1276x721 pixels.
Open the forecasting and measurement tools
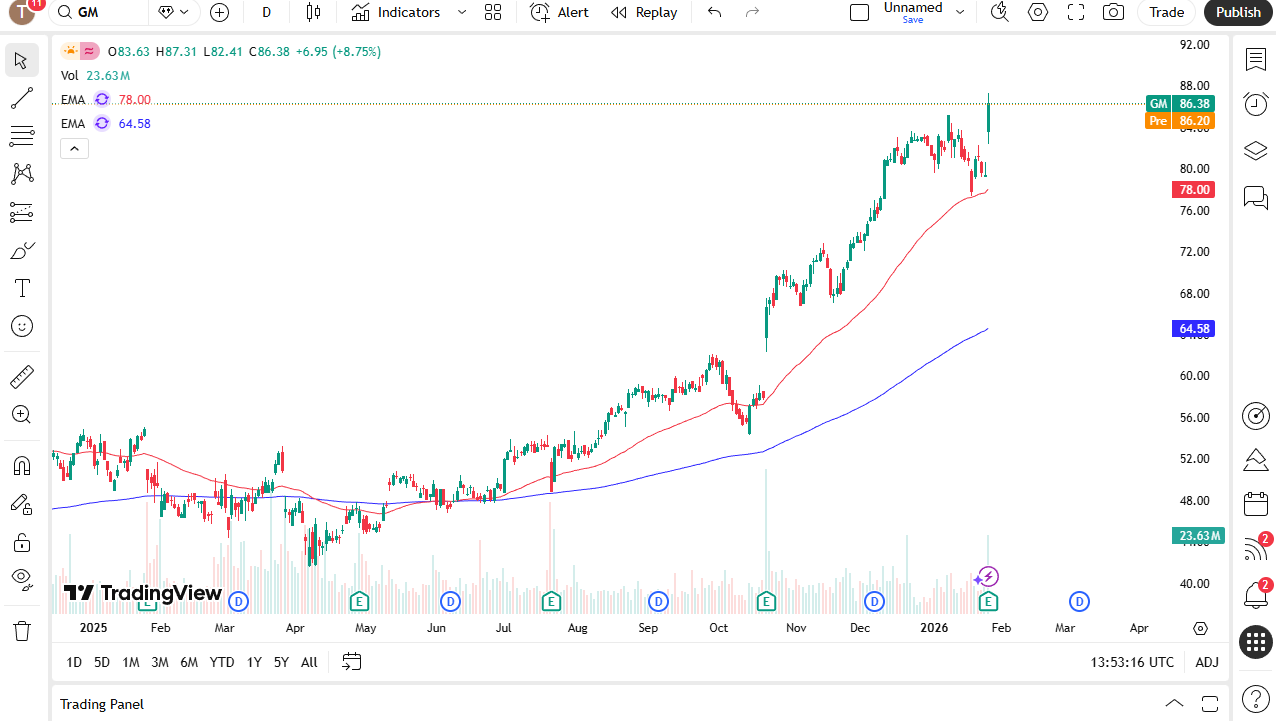coord(22,212)
